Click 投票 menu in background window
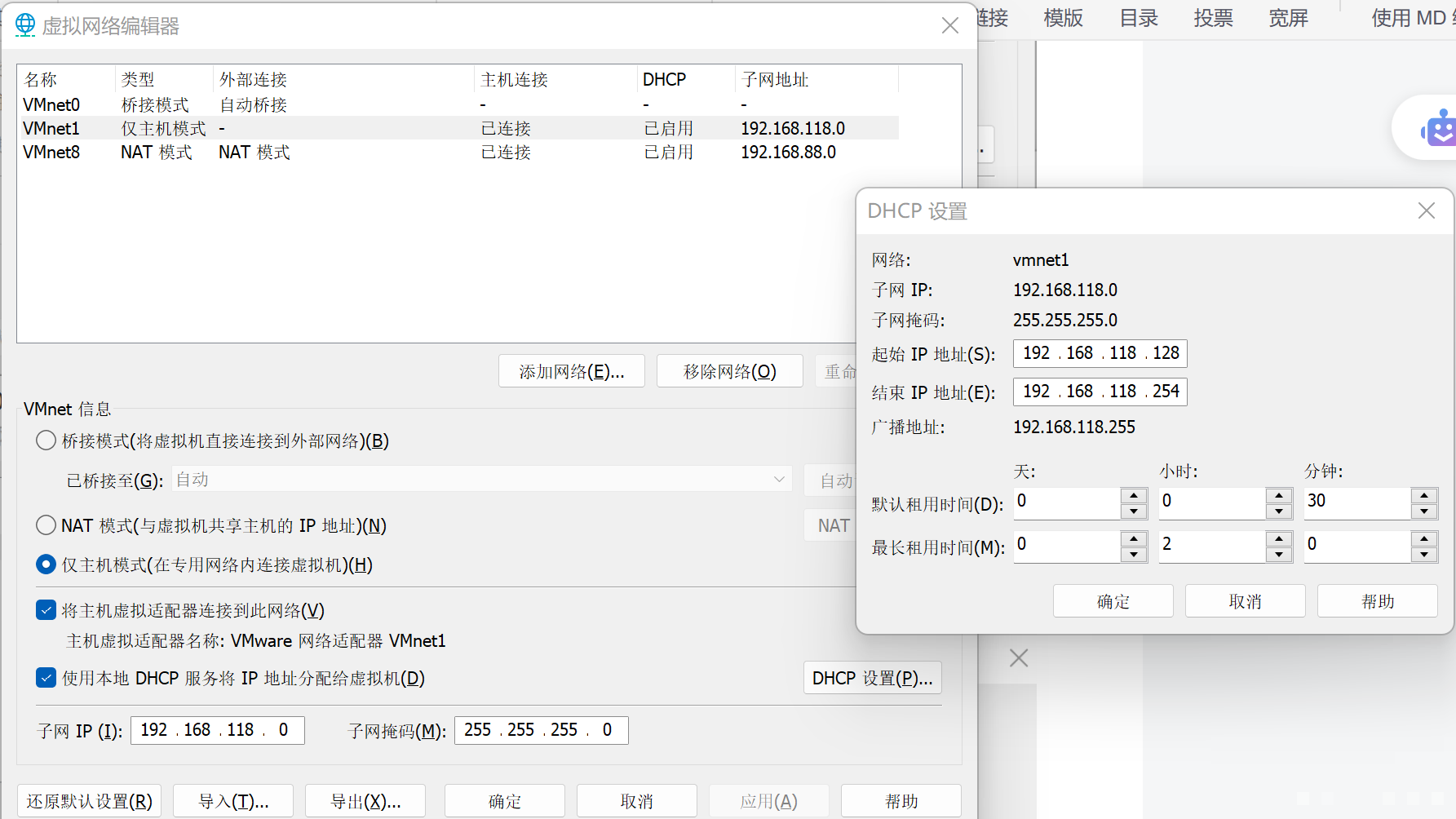This screenshot has height=819, width=1456. click(1214, 18)
